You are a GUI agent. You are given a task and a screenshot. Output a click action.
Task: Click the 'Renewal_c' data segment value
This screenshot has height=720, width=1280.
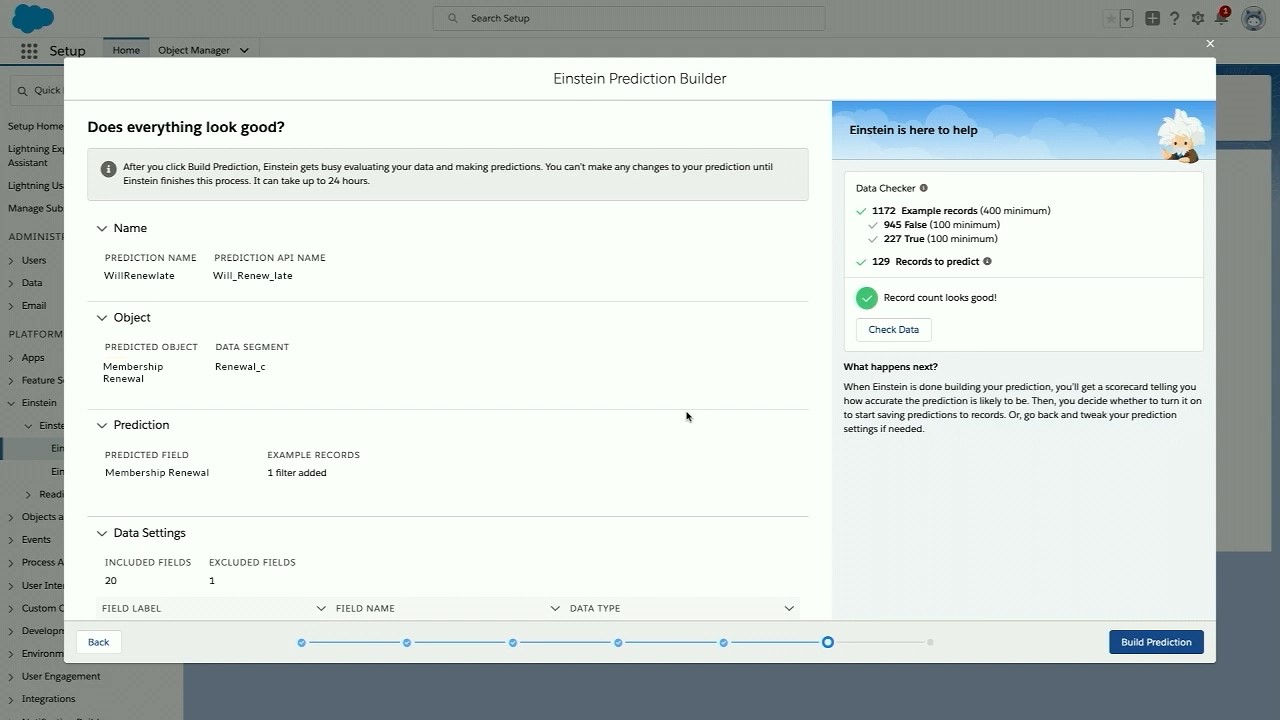pyautogui.click(x=240, y=367)
